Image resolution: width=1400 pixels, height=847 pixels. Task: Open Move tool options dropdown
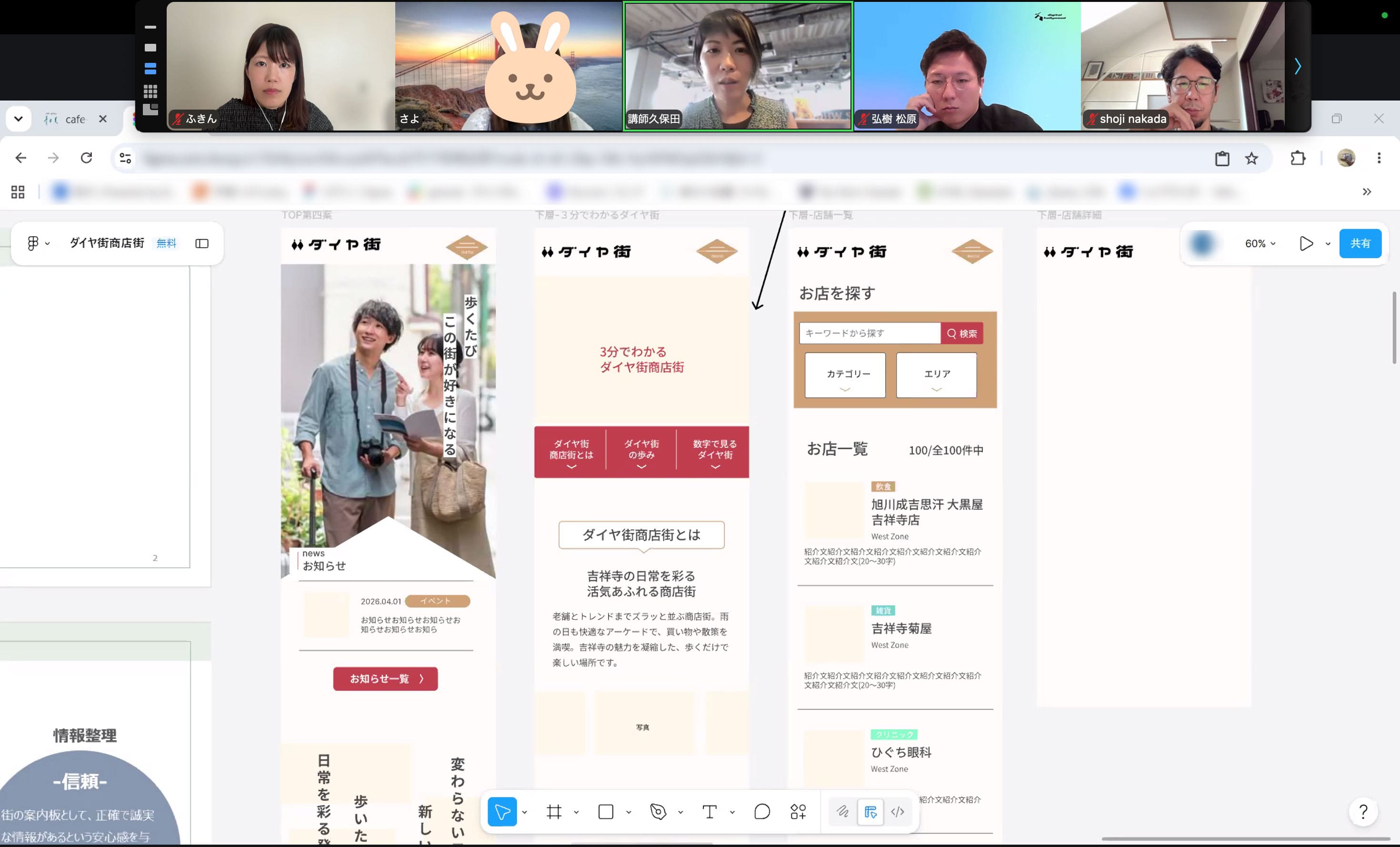[x=524, y=812]
